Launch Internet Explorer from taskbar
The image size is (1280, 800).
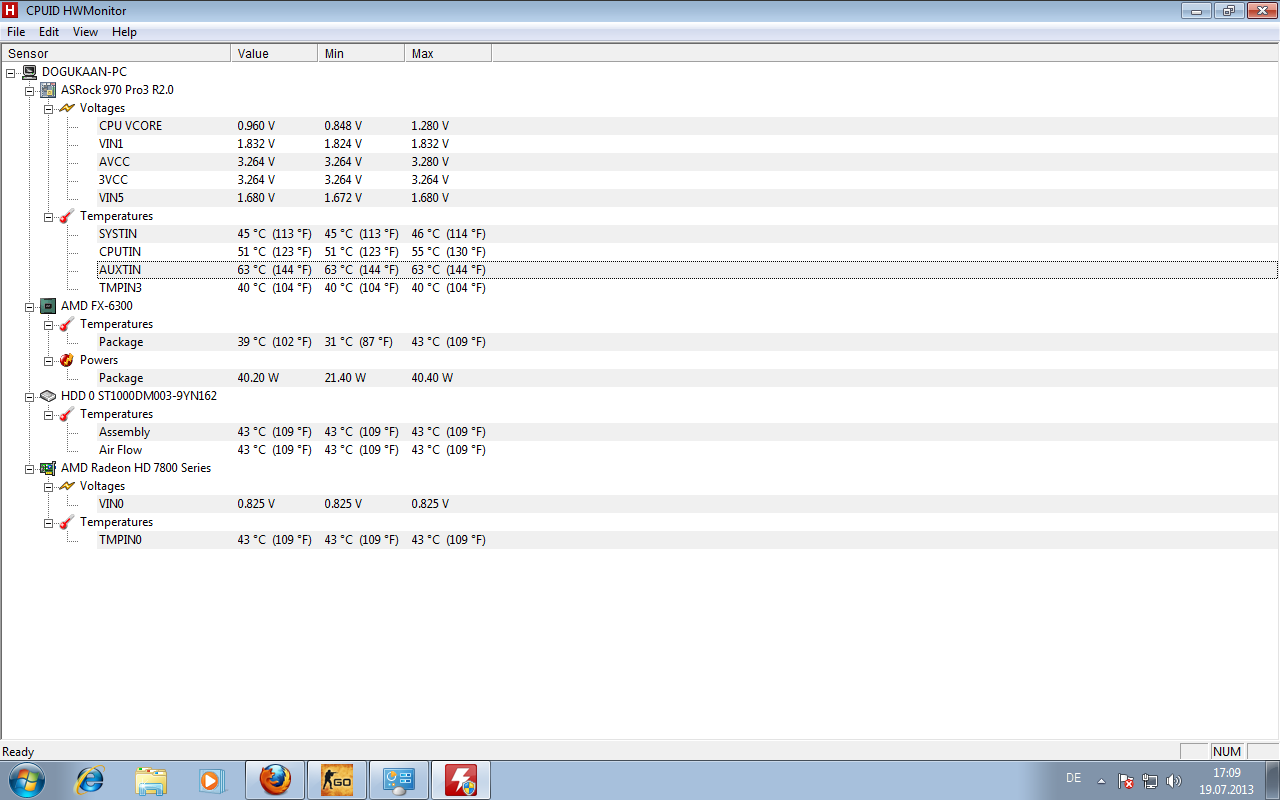pyautogui.click(x=90, y=780)
